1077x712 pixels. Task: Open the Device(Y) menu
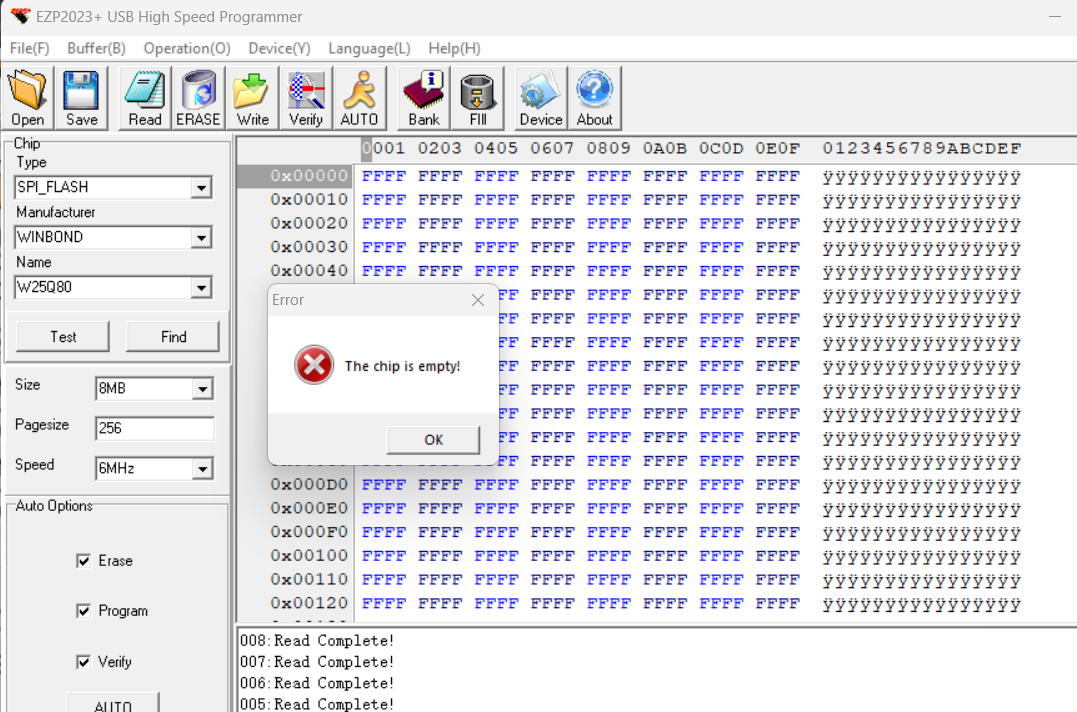[x=280, y=49]
